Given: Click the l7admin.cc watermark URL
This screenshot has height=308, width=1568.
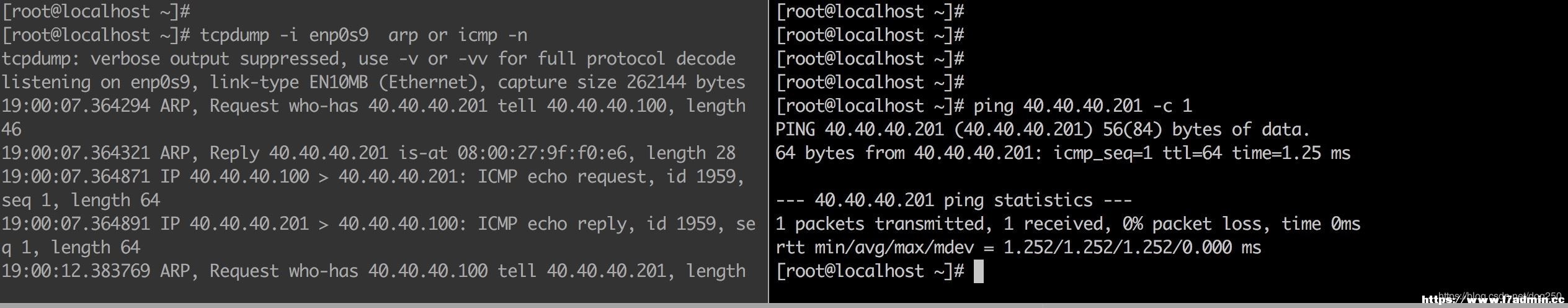Looking at the screenshot, I should pyautogui.click(x=1492, y=300).
